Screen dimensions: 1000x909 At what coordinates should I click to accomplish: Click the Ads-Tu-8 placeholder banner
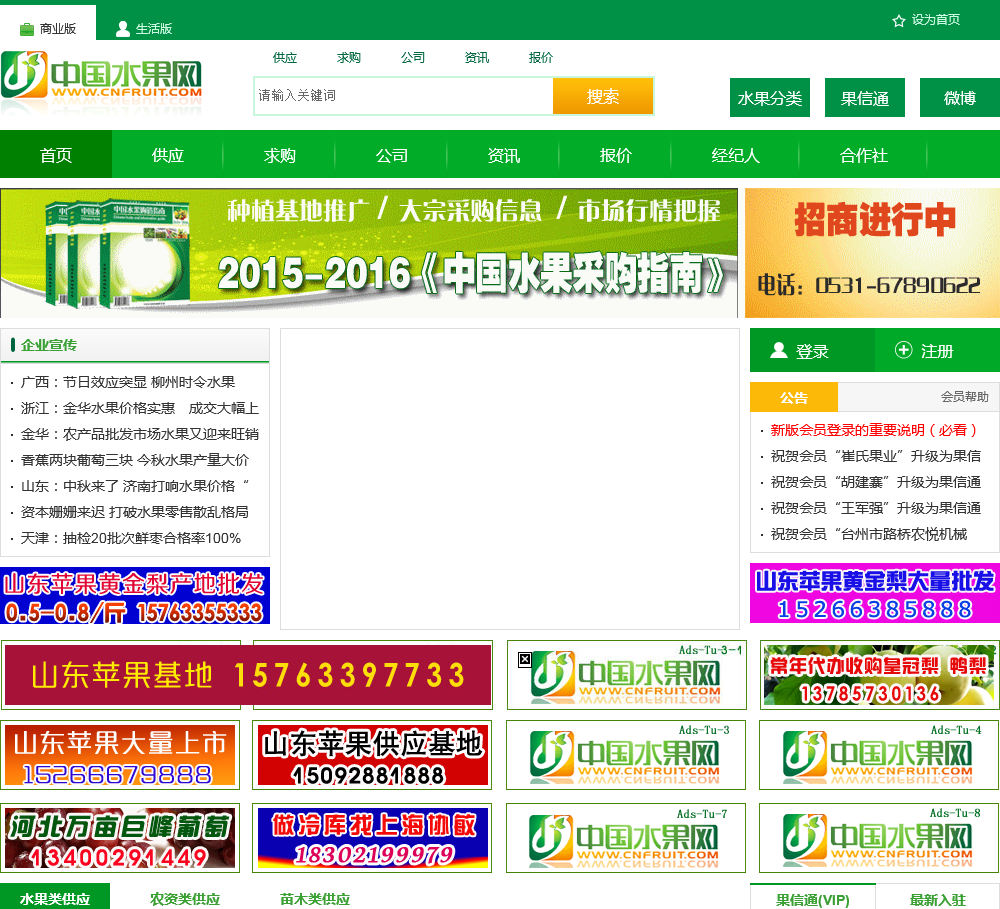point(879,838)
